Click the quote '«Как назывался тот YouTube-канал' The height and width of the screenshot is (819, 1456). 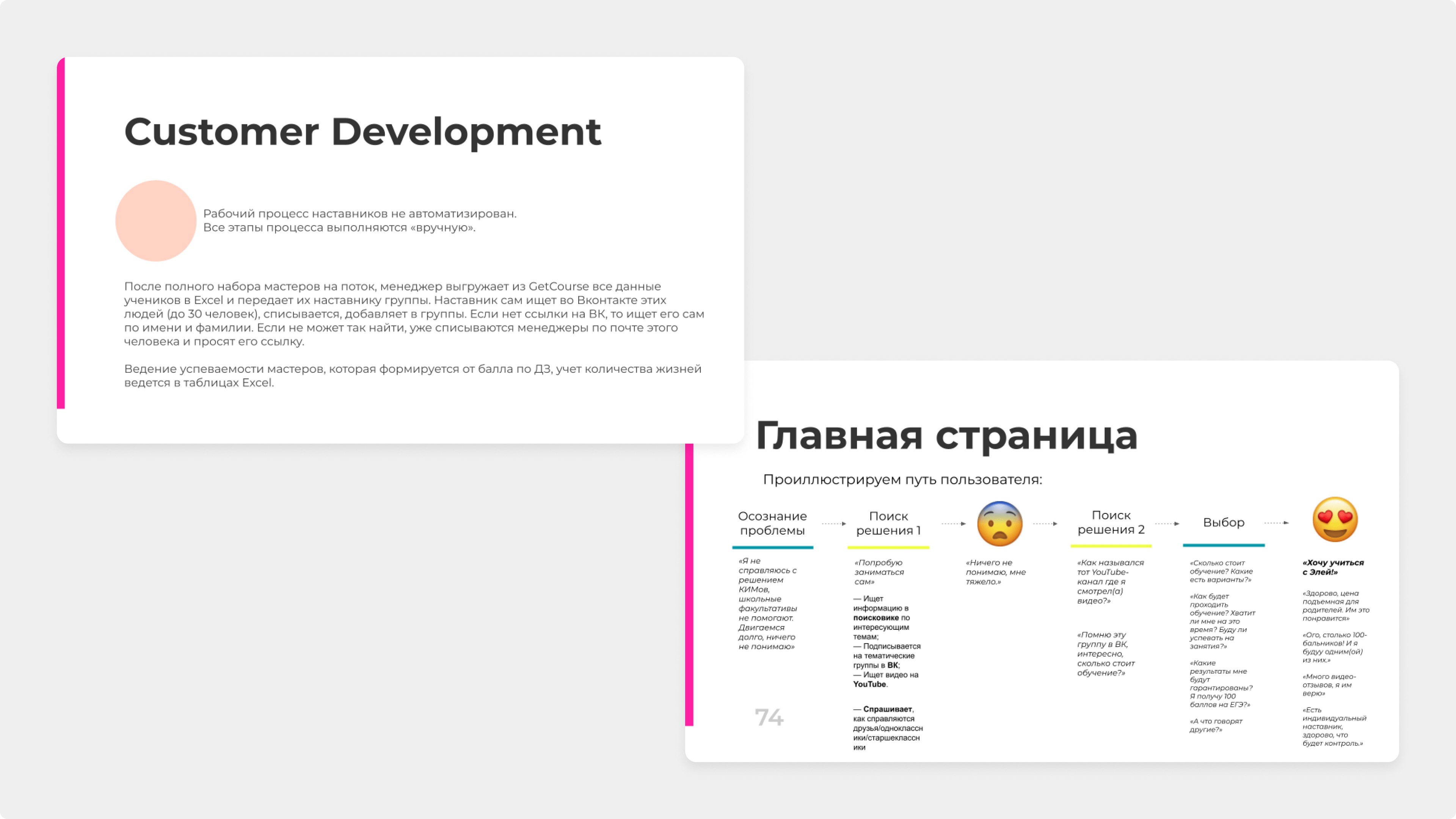pyautogui.click(x=1110, y=582)
